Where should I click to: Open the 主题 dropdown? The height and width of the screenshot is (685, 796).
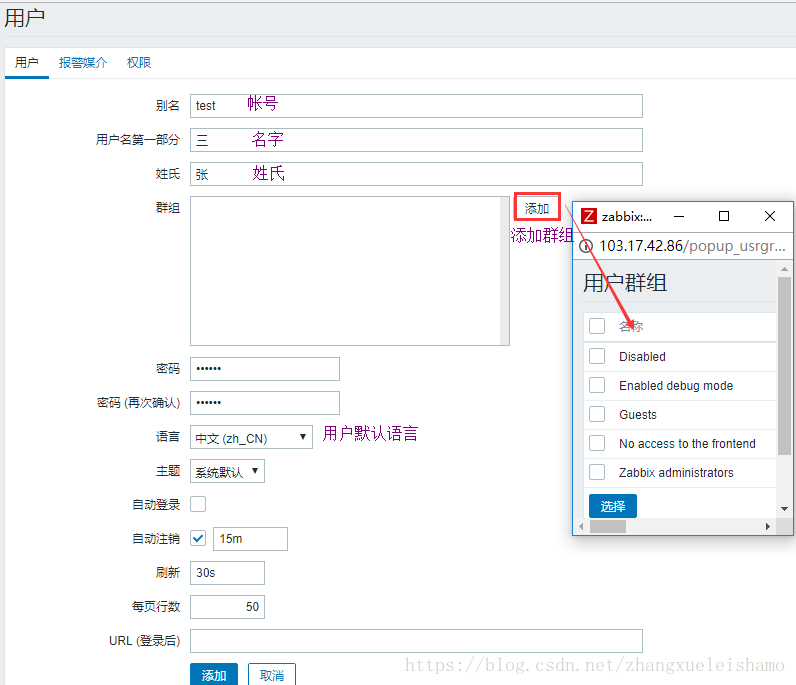227,471
